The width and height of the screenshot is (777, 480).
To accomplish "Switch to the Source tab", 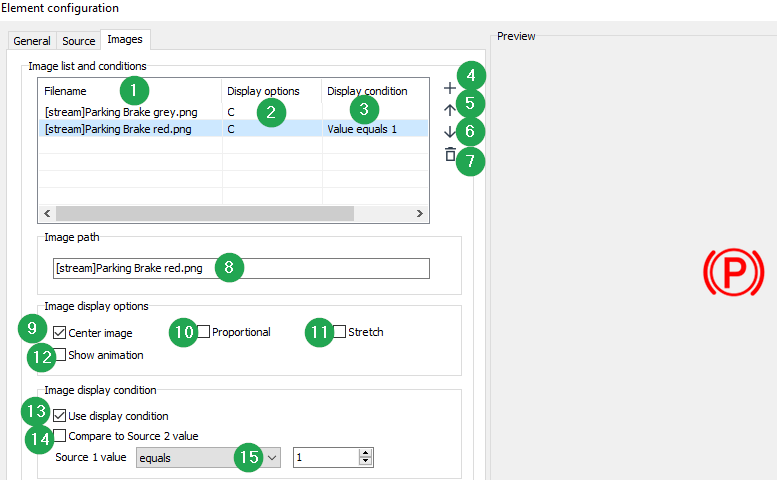I will 79,41.
